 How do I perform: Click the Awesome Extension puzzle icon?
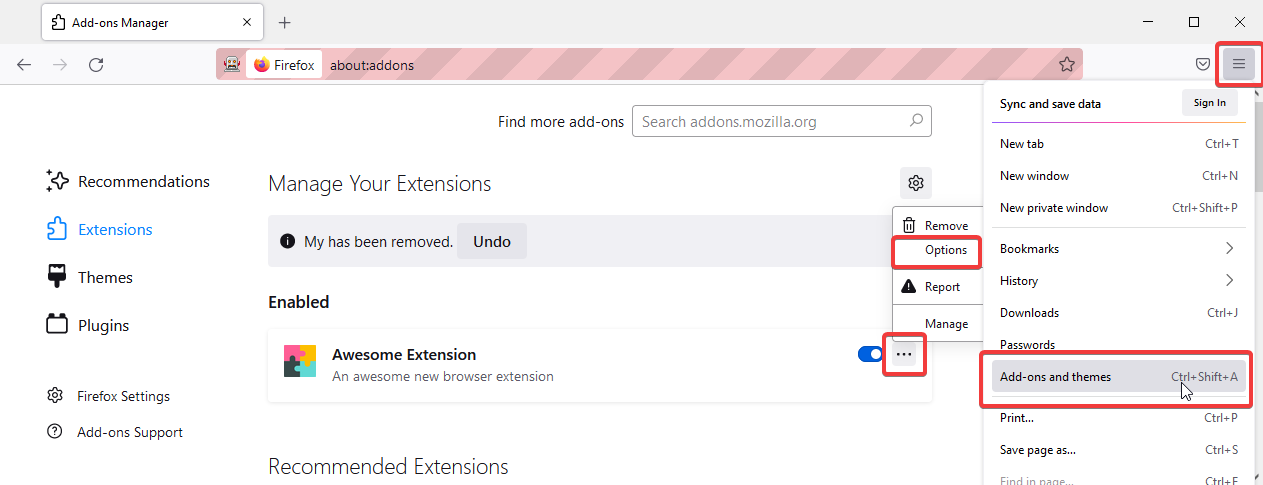click(300, 361)
